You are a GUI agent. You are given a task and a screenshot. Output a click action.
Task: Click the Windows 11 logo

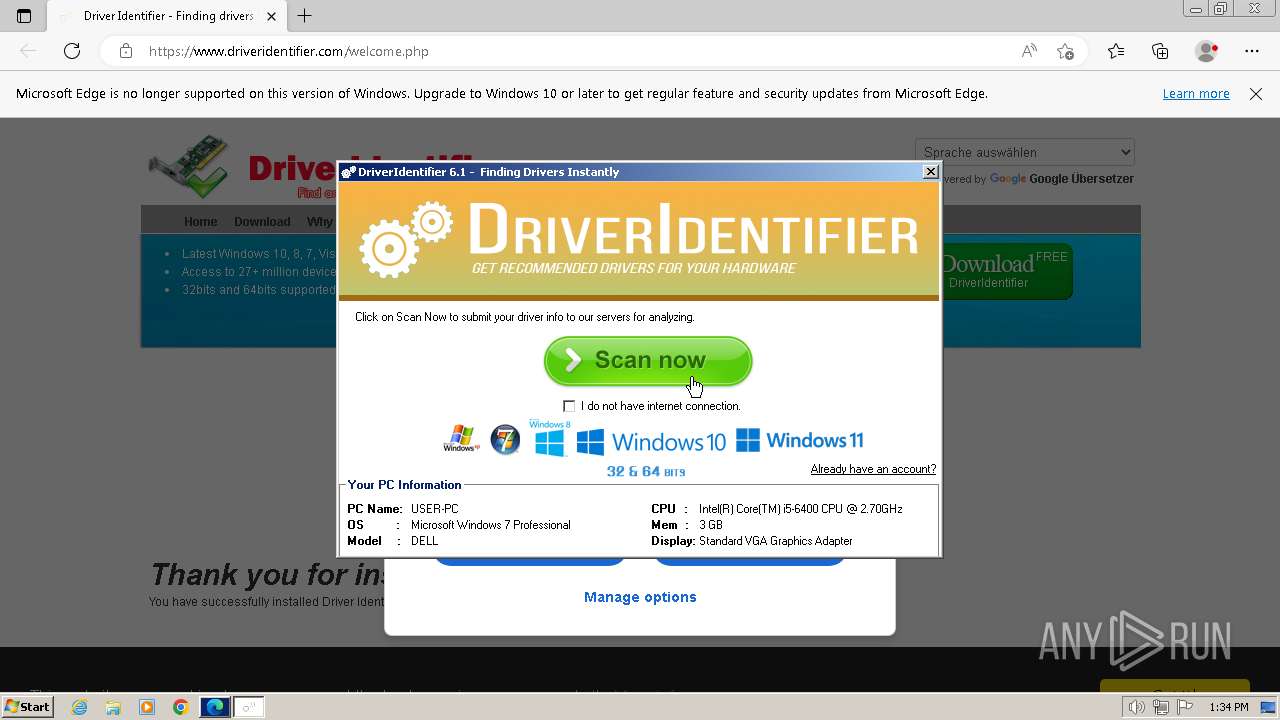point(799,440)
